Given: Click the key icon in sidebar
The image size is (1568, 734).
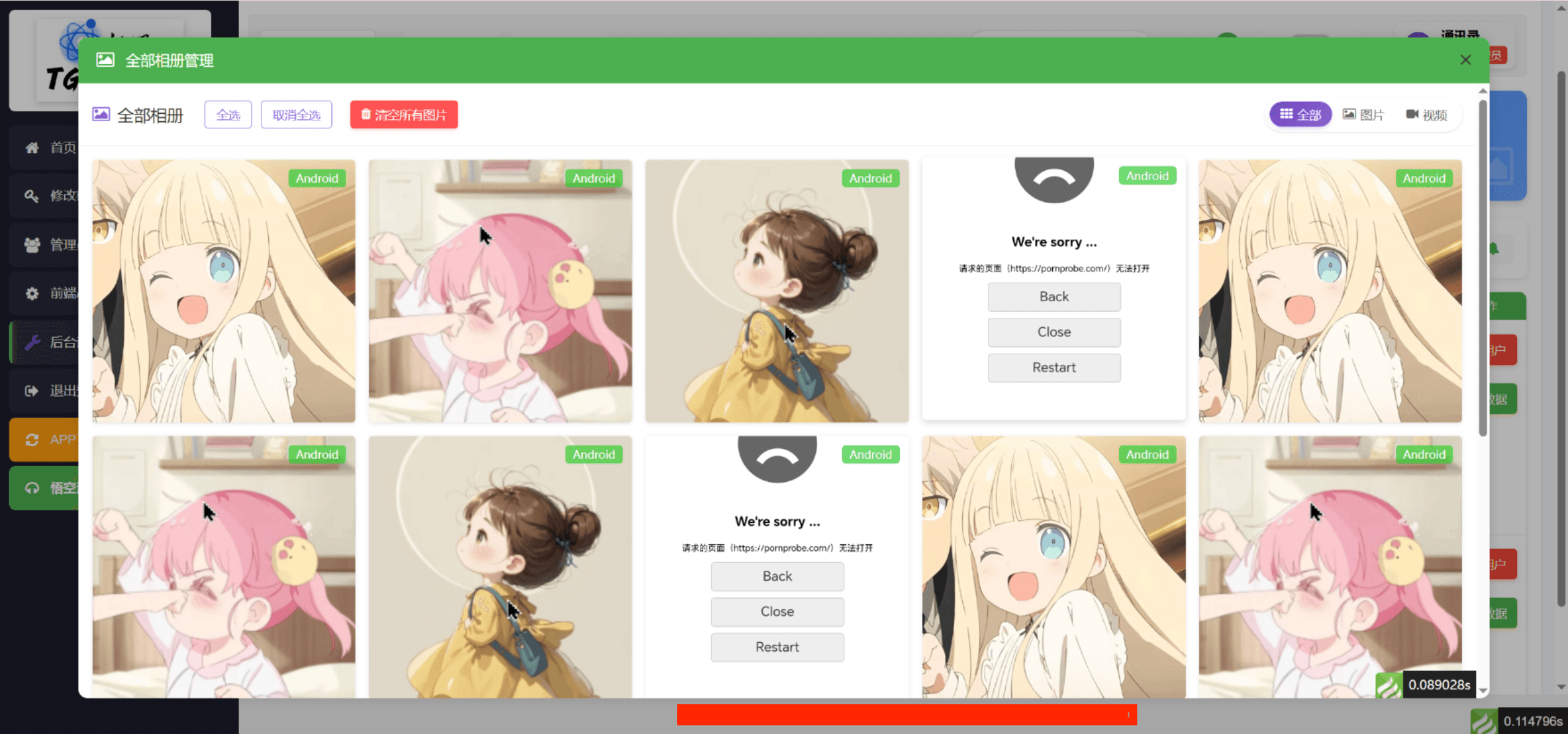Looking at the screenshot, I should point(32,196).
